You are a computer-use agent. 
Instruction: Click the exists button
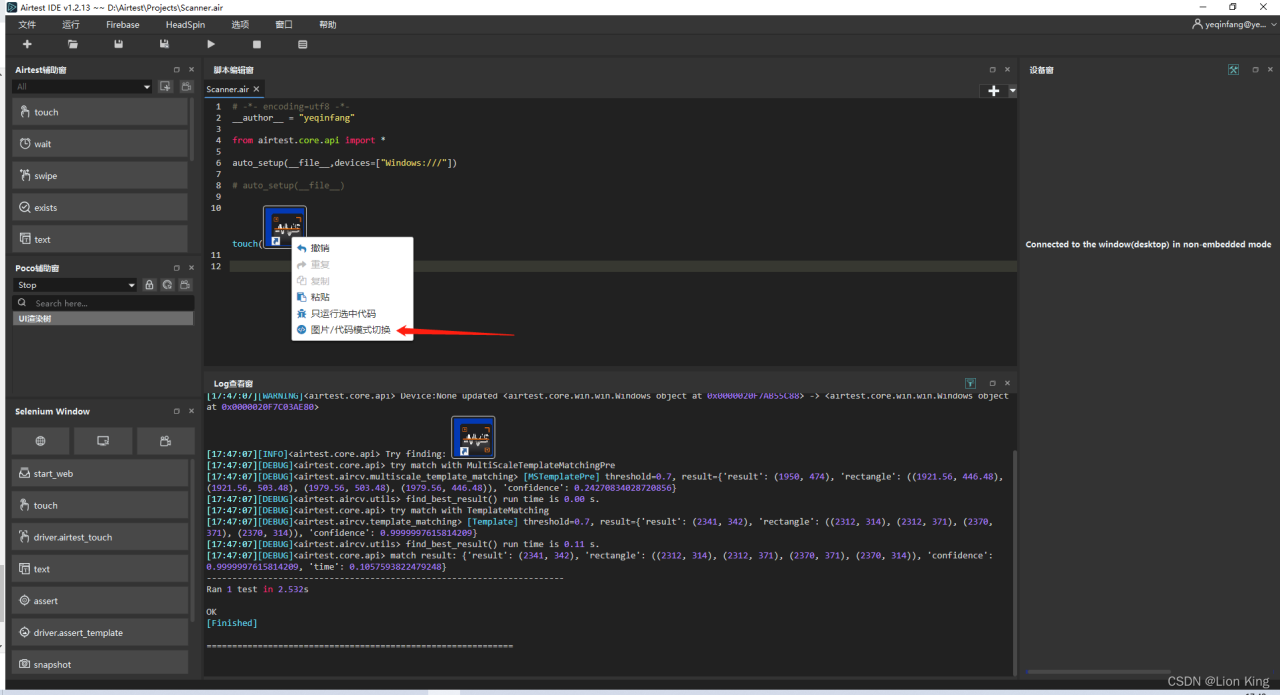(100, 207)
